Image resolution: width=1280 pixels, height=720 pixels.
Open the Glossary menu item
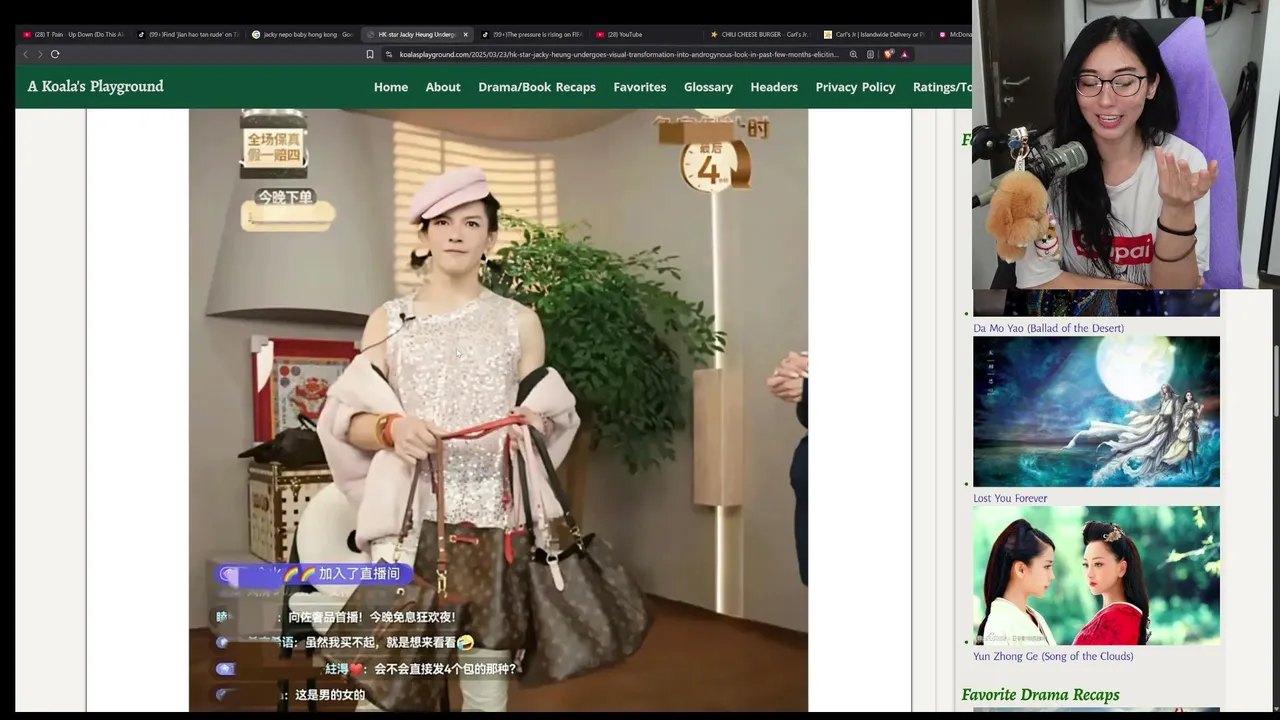708,87
